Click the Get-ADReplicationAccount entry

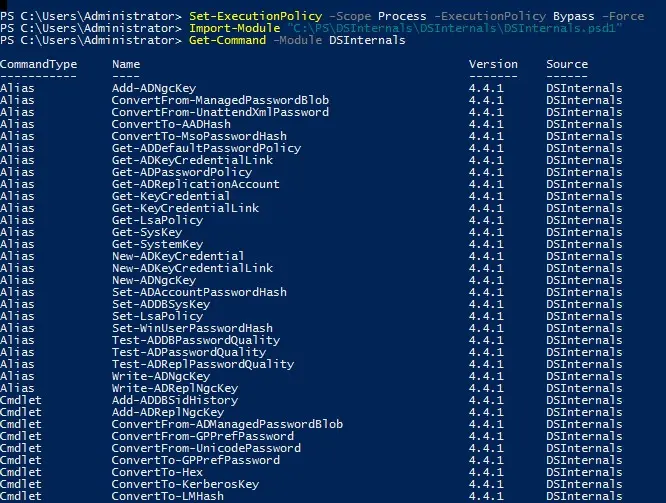tap(195, 184)
